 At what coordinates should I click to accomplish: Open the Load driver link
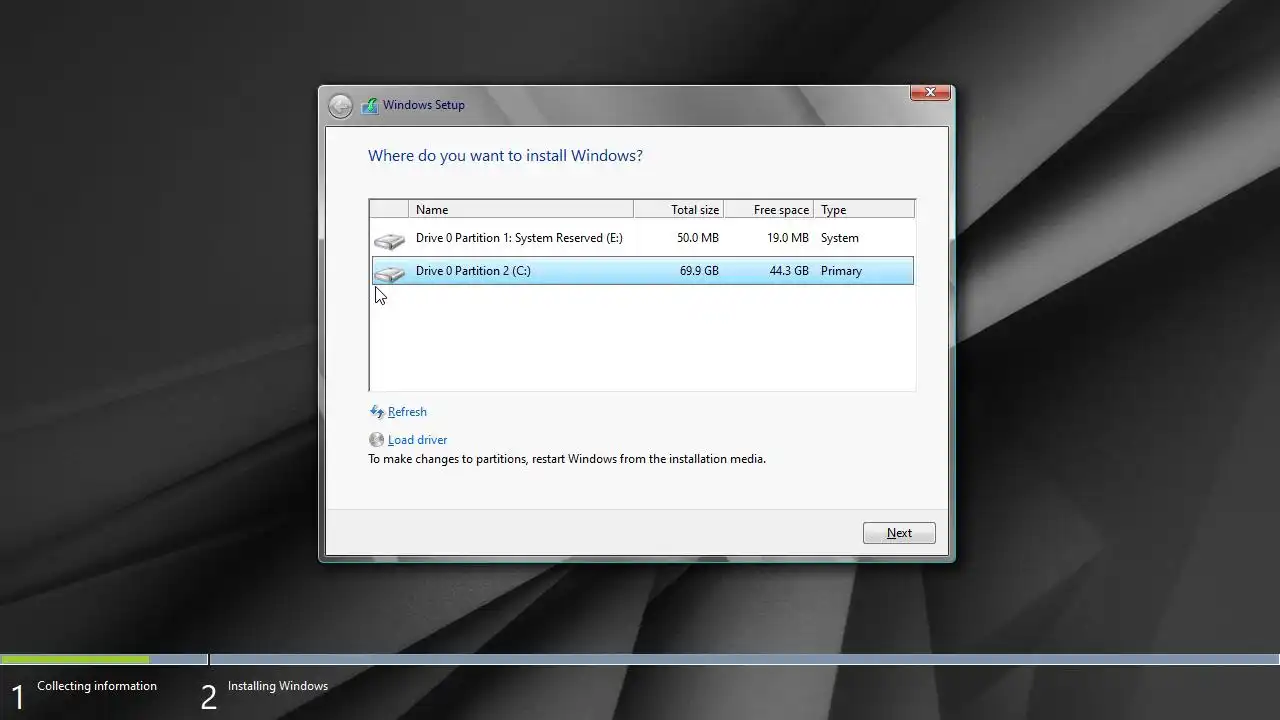pyautogui.click(x=417, y=440)
